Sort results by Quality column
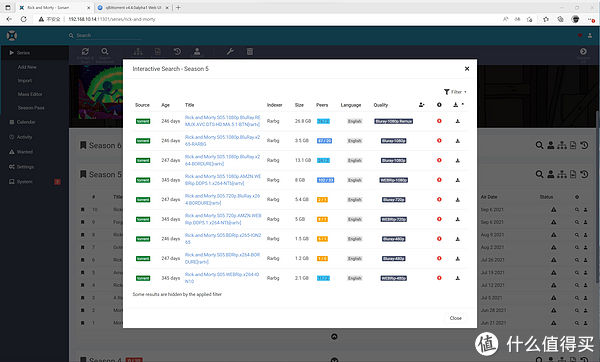Image resolution: width=600 pixels, height=362 pixels. tap(381, 105)
